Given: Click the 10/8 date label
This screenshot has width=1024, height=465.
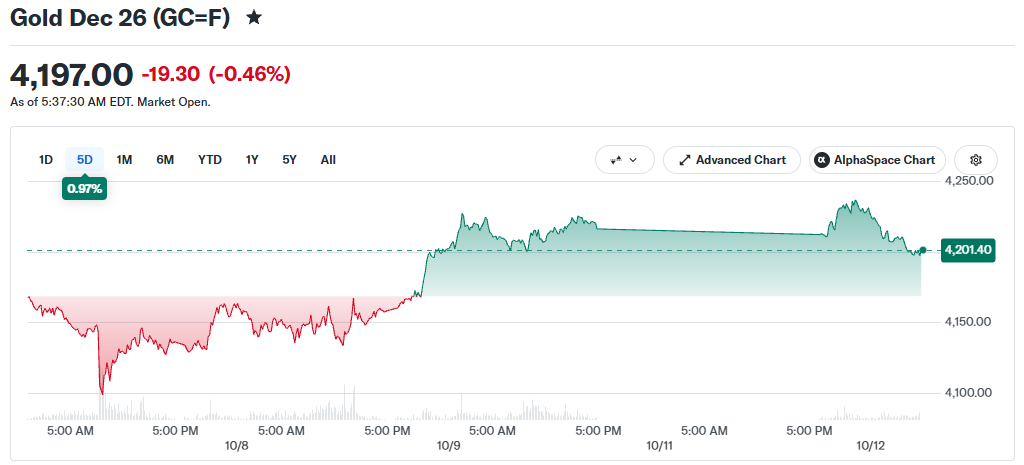Looking at the screenshot, I should 236,445.
